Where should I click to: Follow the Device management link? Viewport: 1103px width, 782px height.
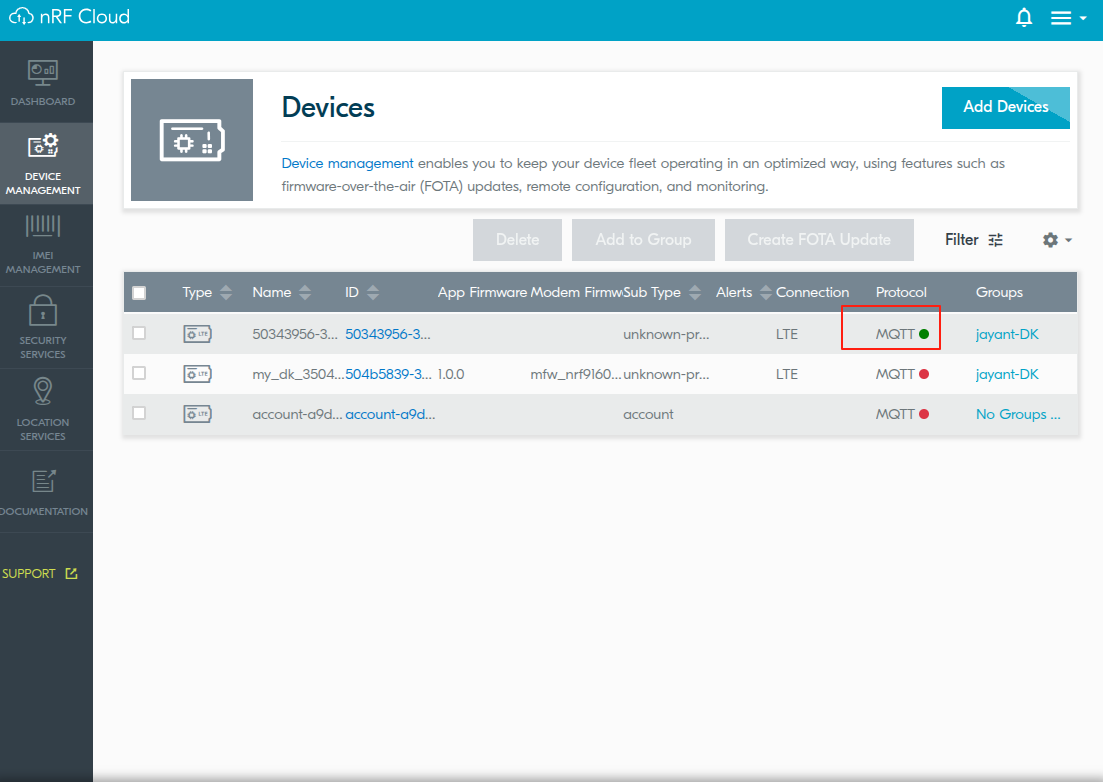coord(348,163)
